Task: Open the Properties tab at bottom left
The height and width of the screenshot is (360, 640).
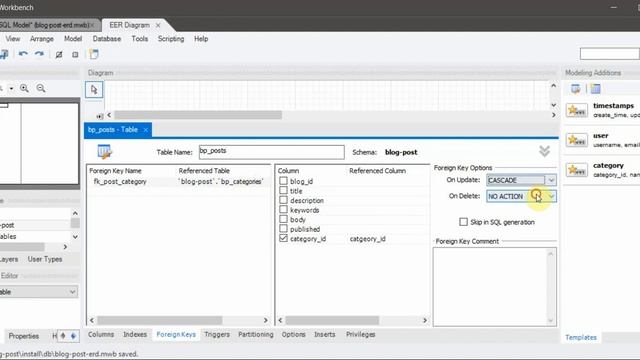Action: pyautogui.click(x=24, y=336)
